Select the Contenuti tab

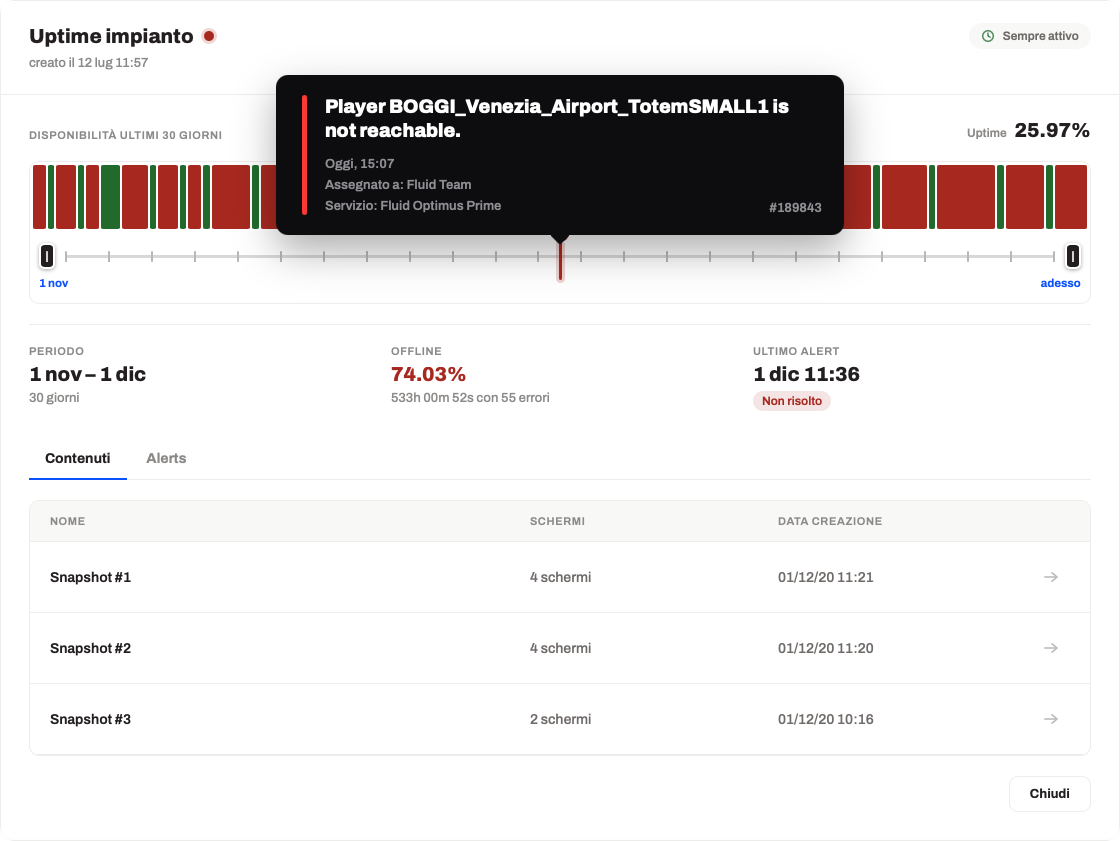coord(77,458)
